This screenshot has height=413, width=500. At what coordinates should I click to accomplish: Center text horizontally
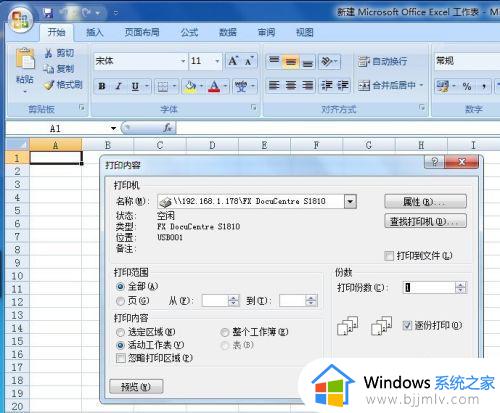point(291,86)
